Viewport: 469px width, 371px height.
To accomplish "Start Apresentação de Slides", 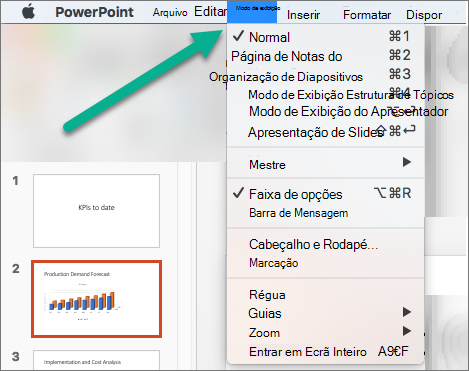I will point(325,132).
